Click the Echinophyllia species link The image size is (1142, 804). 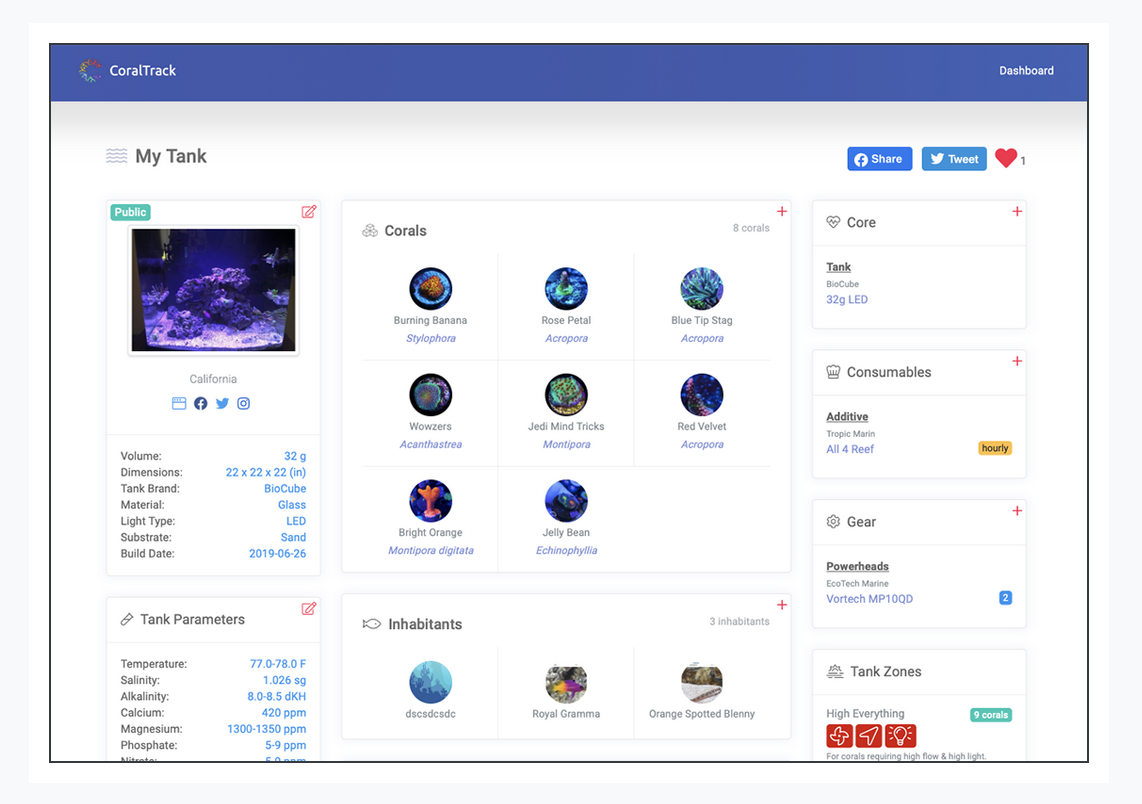[566, 551]
